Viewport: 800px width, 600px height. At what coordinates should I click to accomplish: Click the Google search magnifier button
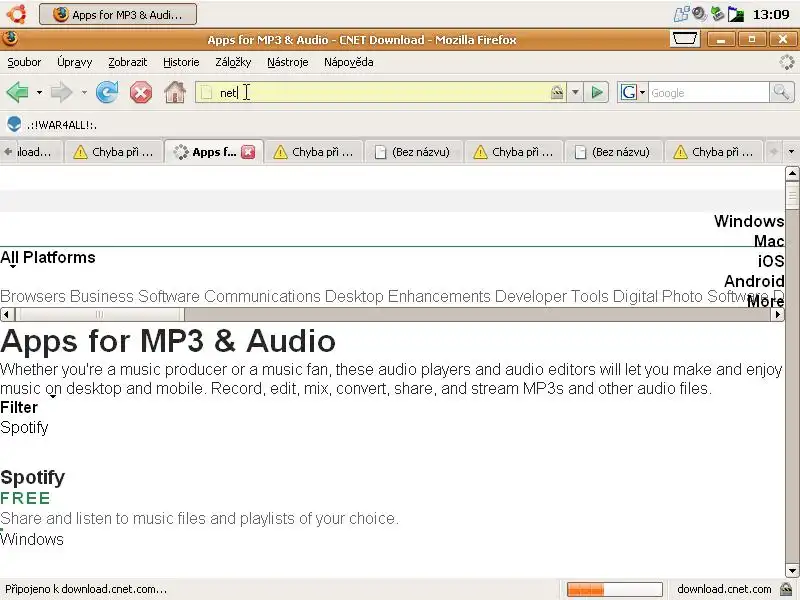781,92
